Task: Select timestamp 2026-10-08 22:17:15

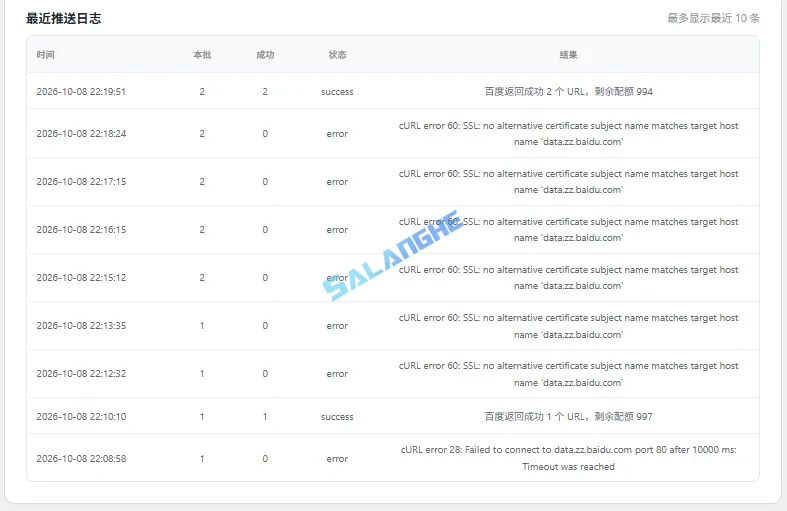Action: (x=81, y=182)
